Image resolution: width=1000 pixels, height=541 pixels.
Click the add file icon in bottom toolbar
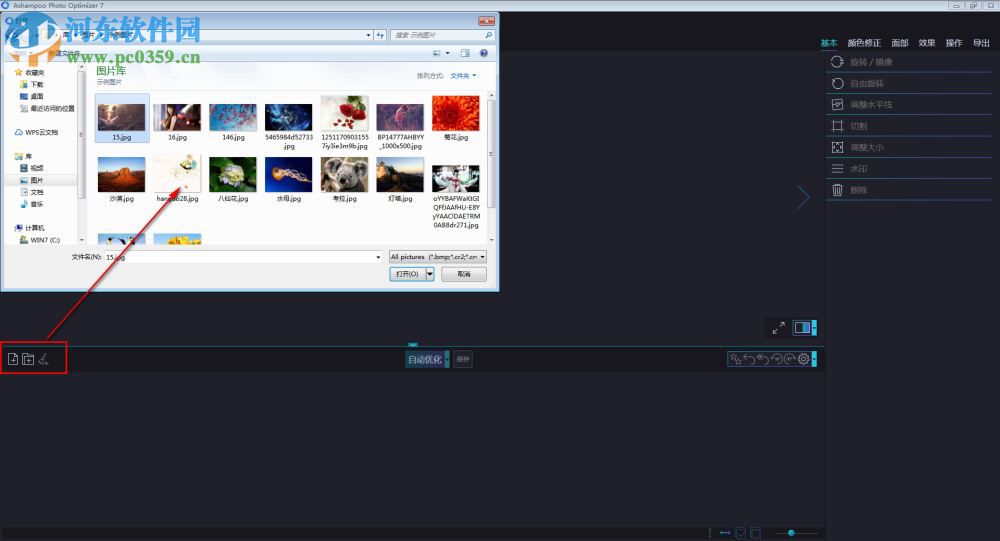13,359
